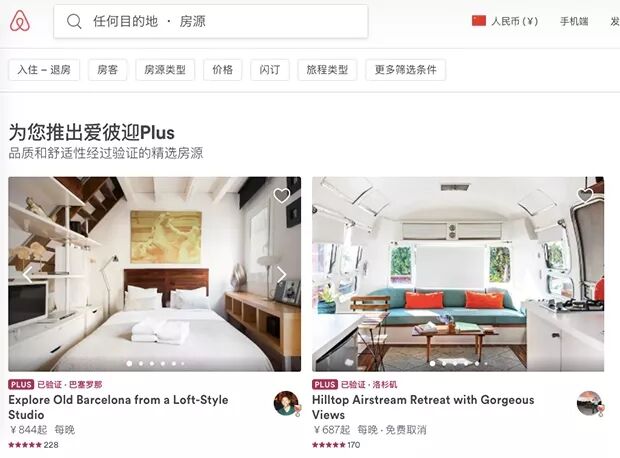Click the China flag icon
Image resolution: width=620 pixels, height=458 pixels.
tap(479, 21)
